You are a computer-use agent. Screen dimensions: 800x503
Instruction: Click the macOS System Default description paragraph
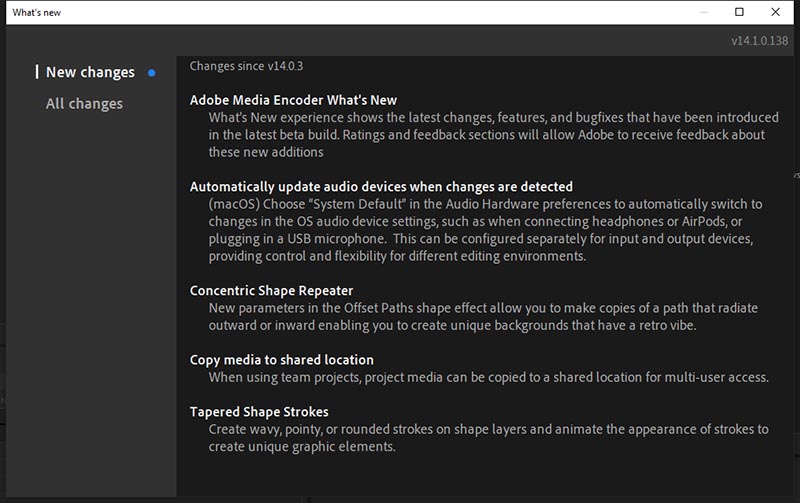tap(485, 230)
